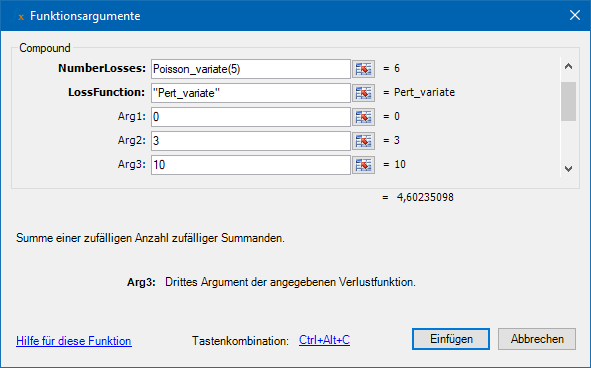This screenshot has height=368, width=591.
Task: Click the 'Funktionsargumente' window title
Action: click(x=85, y=16)
